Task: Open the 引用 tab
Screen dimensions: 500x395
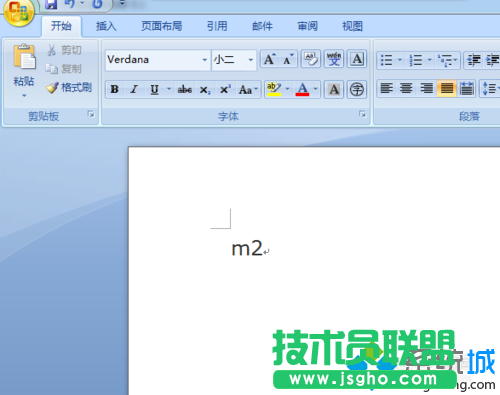Action: [217, 26]
